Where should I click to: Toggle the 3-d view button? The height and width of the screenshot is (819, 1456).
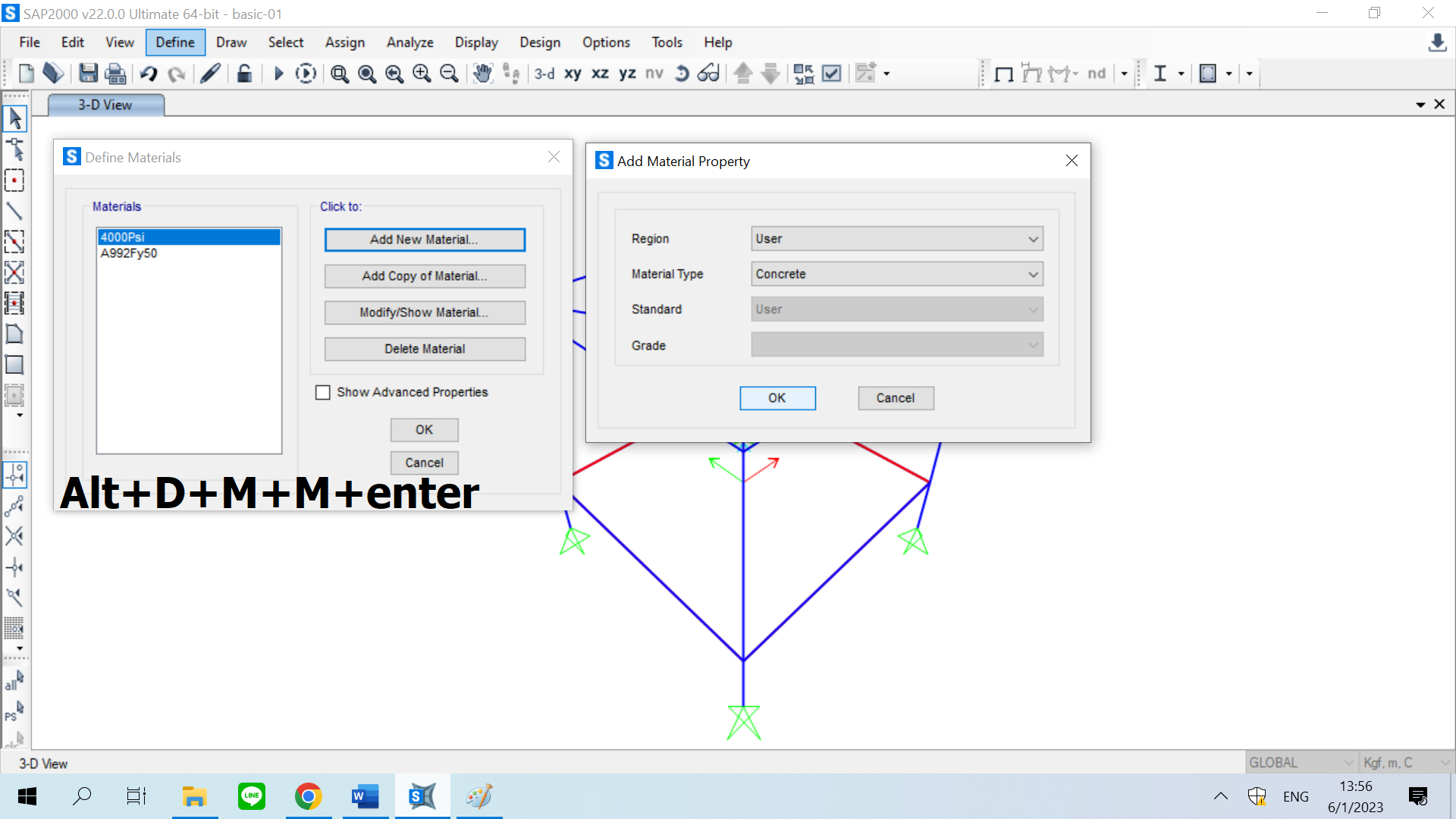click(544, 74)
